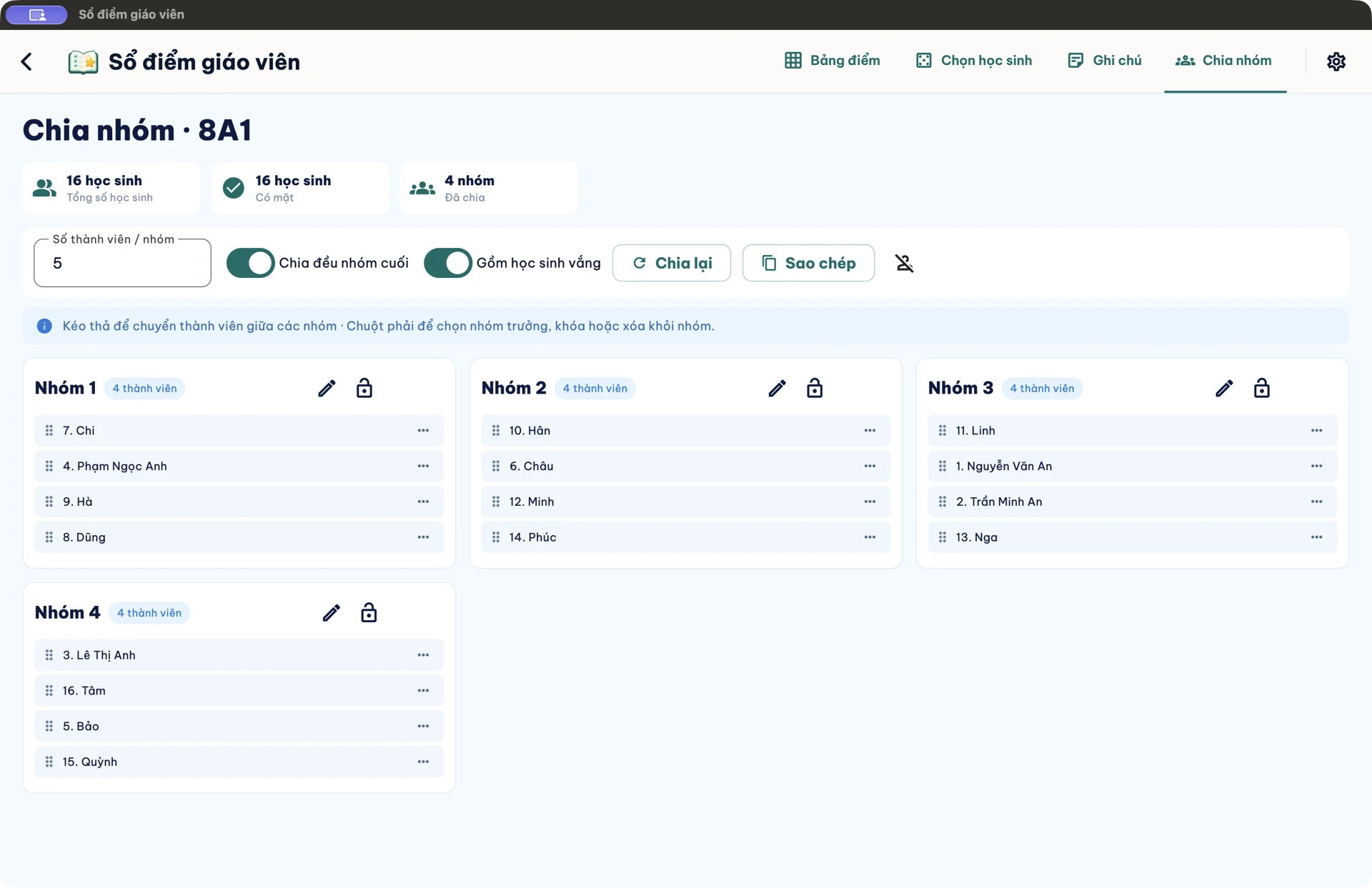Click the back arrow icon
1372x888 pixels.
(26, 61)
